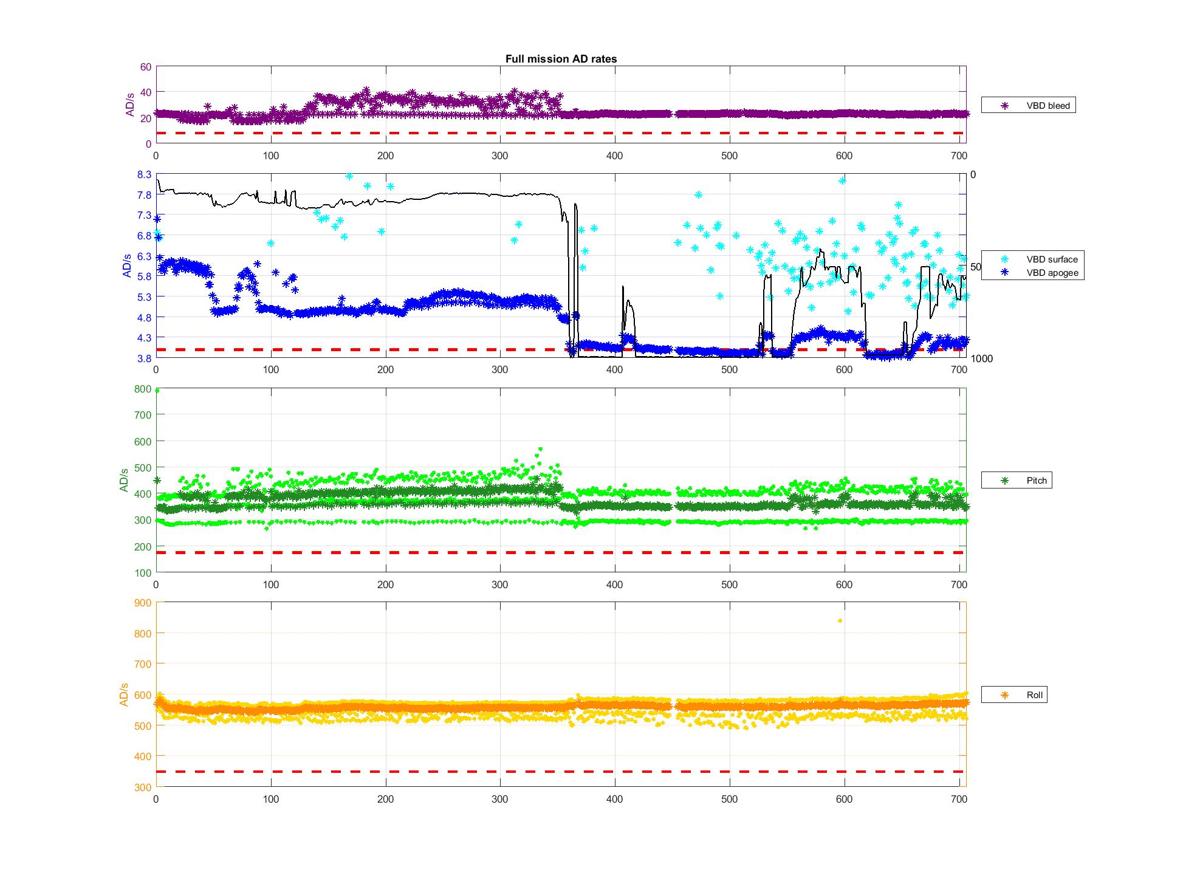Click the '5.3' y-axis tick label
The width and height of the screenshot is (1200, 885).
[x=145, y=297]
